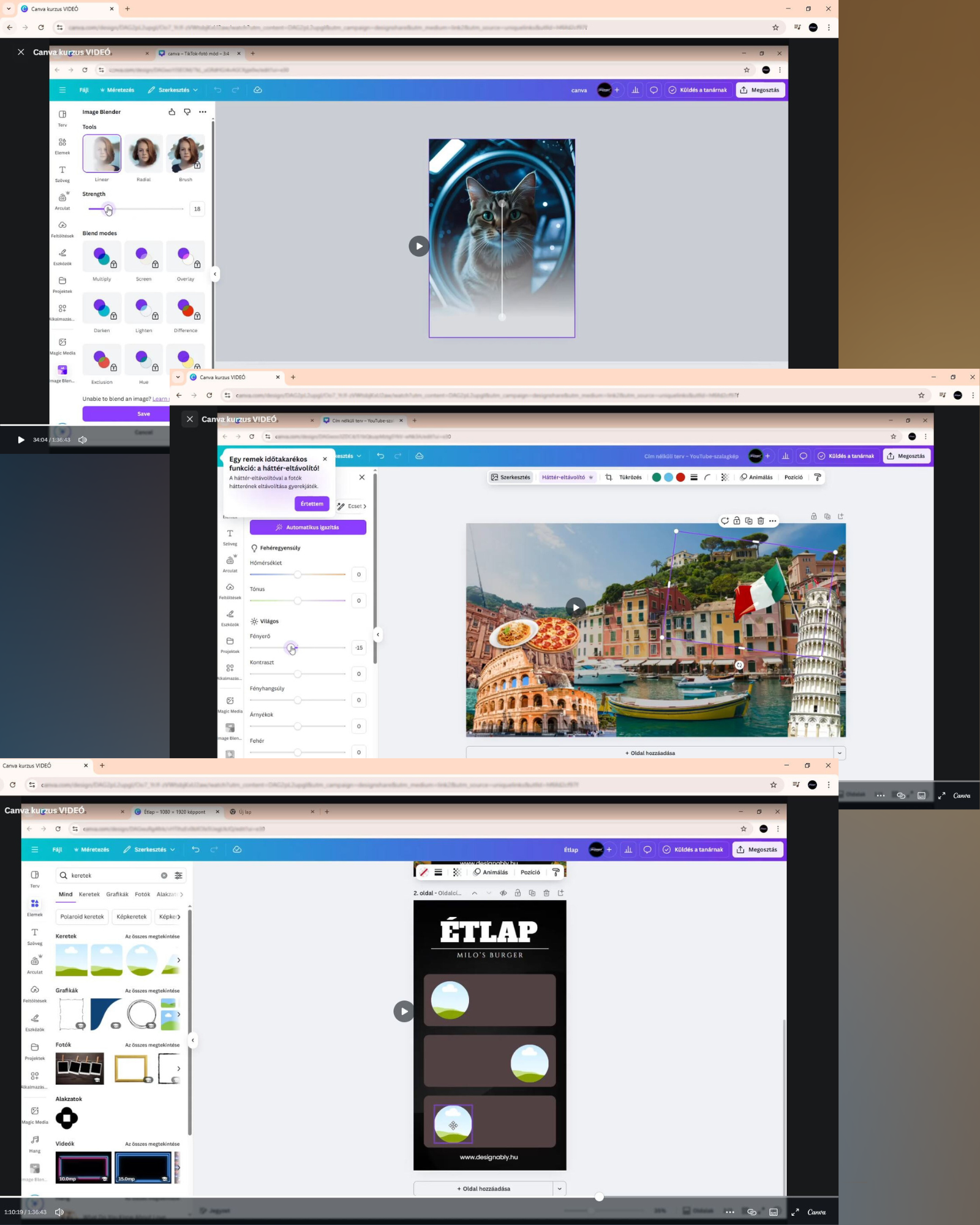Click the Automatikus igazítás button
The height and width of the screenshot is (1225, 980).
[x=307, y=527]
